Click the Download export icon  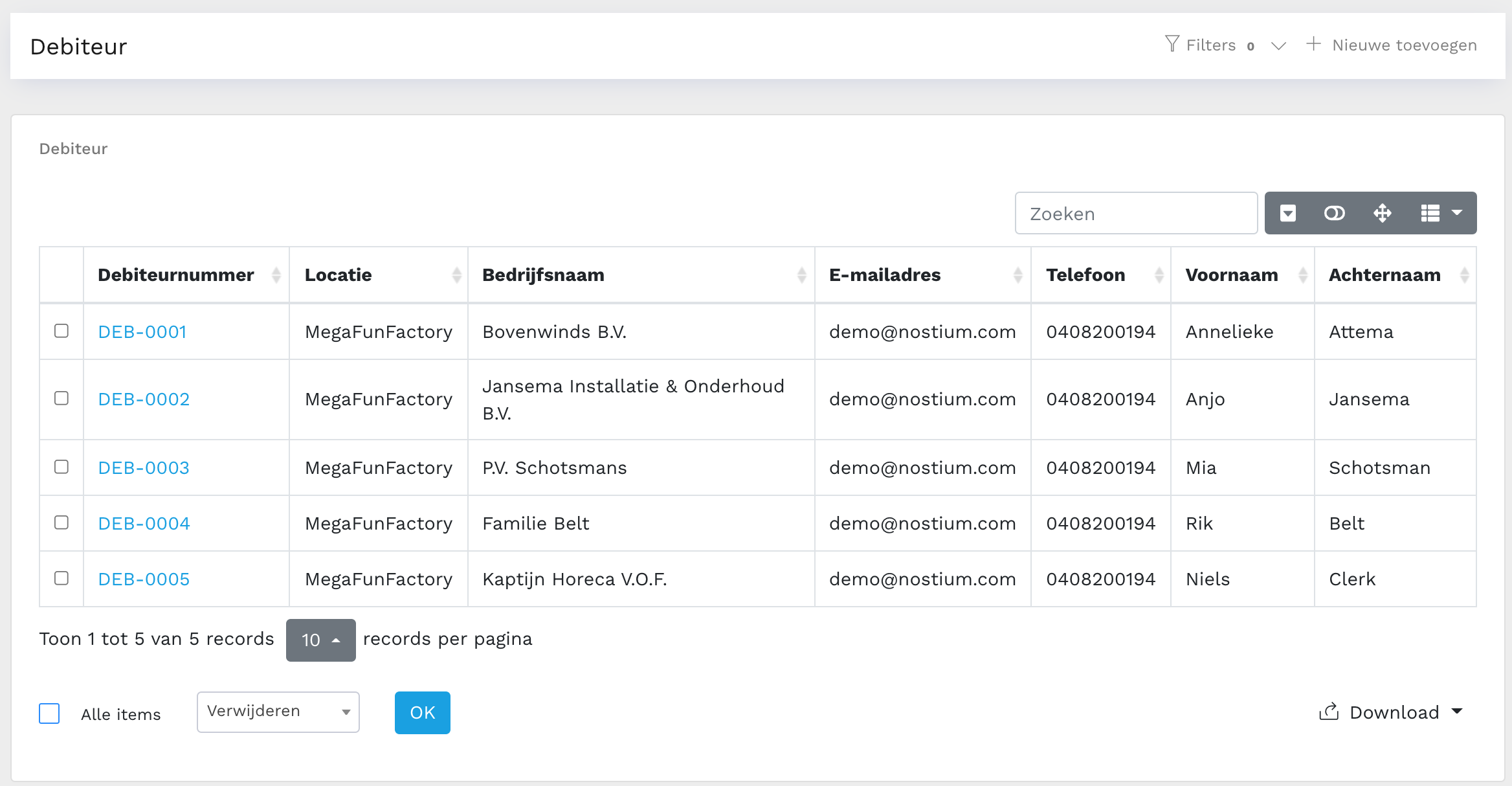(1329, 712)
